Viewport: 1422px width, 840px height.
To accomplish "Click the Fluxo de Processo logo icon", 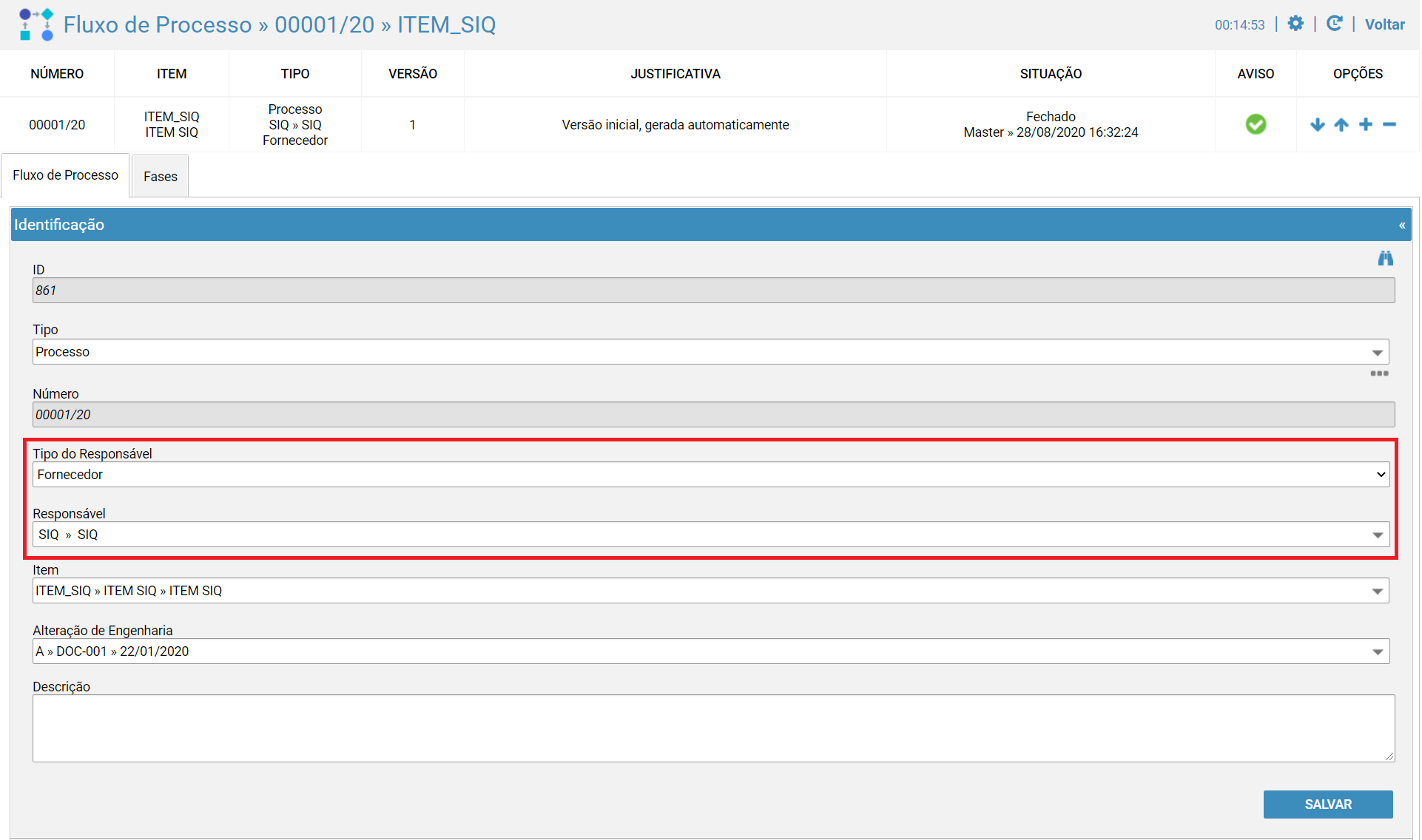I will [36, 24].
